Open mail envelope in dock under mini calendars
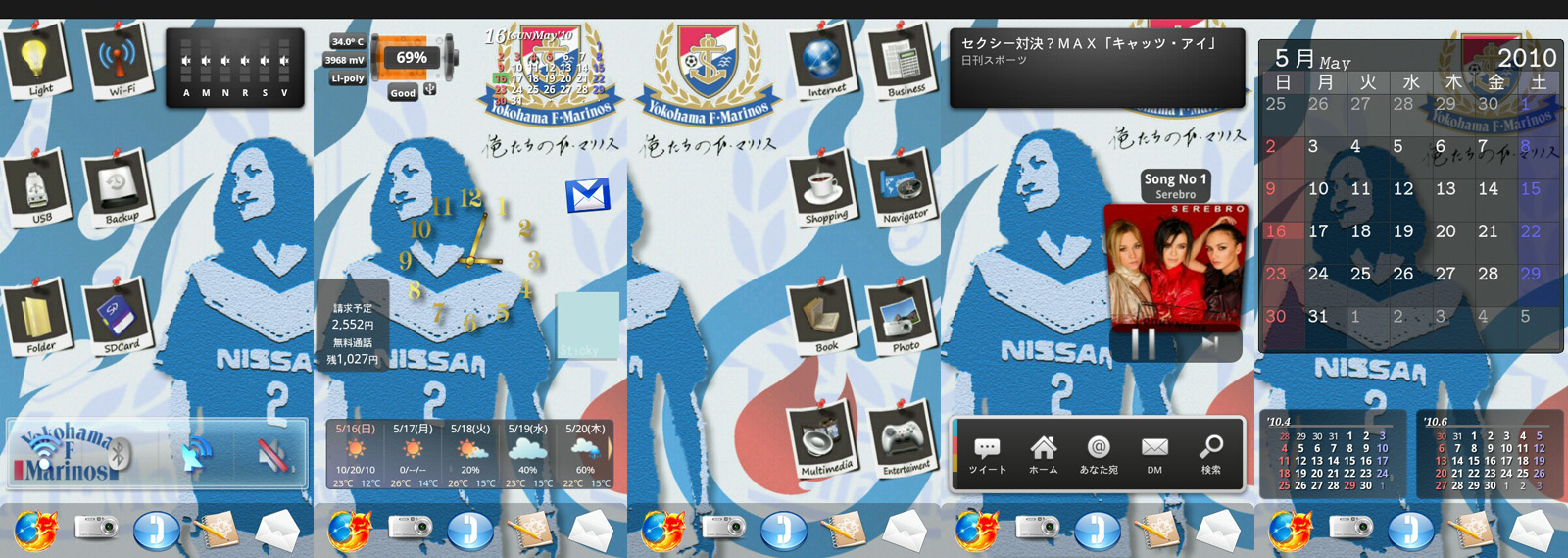The width and height of the screenshot is (1568, 558). click(1531, 531)
